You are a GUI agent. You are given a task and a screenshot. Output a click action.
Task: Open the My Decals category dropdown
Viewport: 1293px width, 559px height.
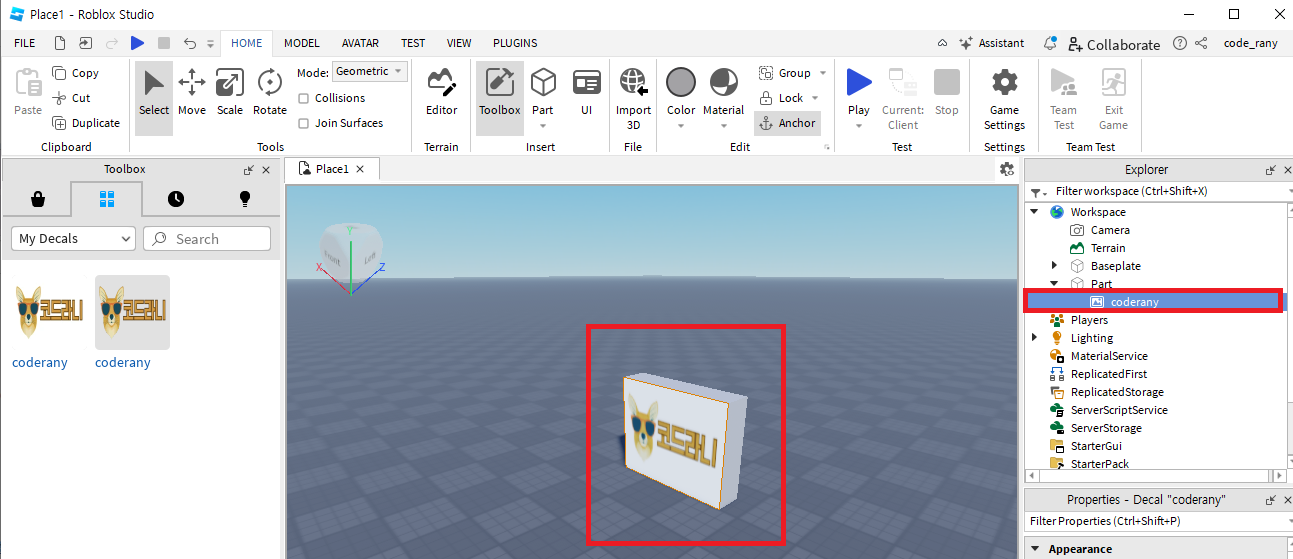pos(73,238)
